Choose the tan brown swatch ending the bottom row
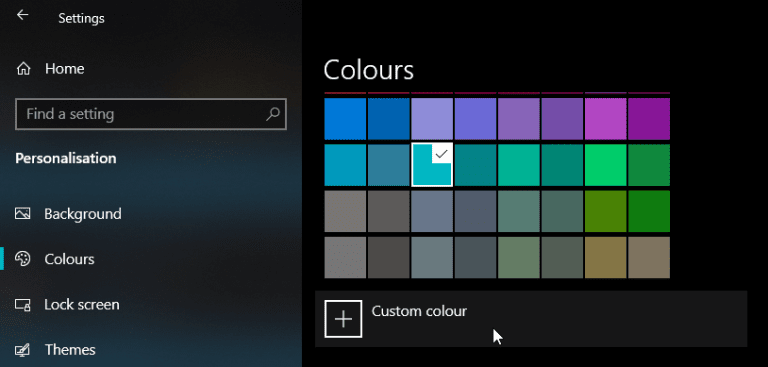This screenshot has width=768, height=367. pos(649,258)
